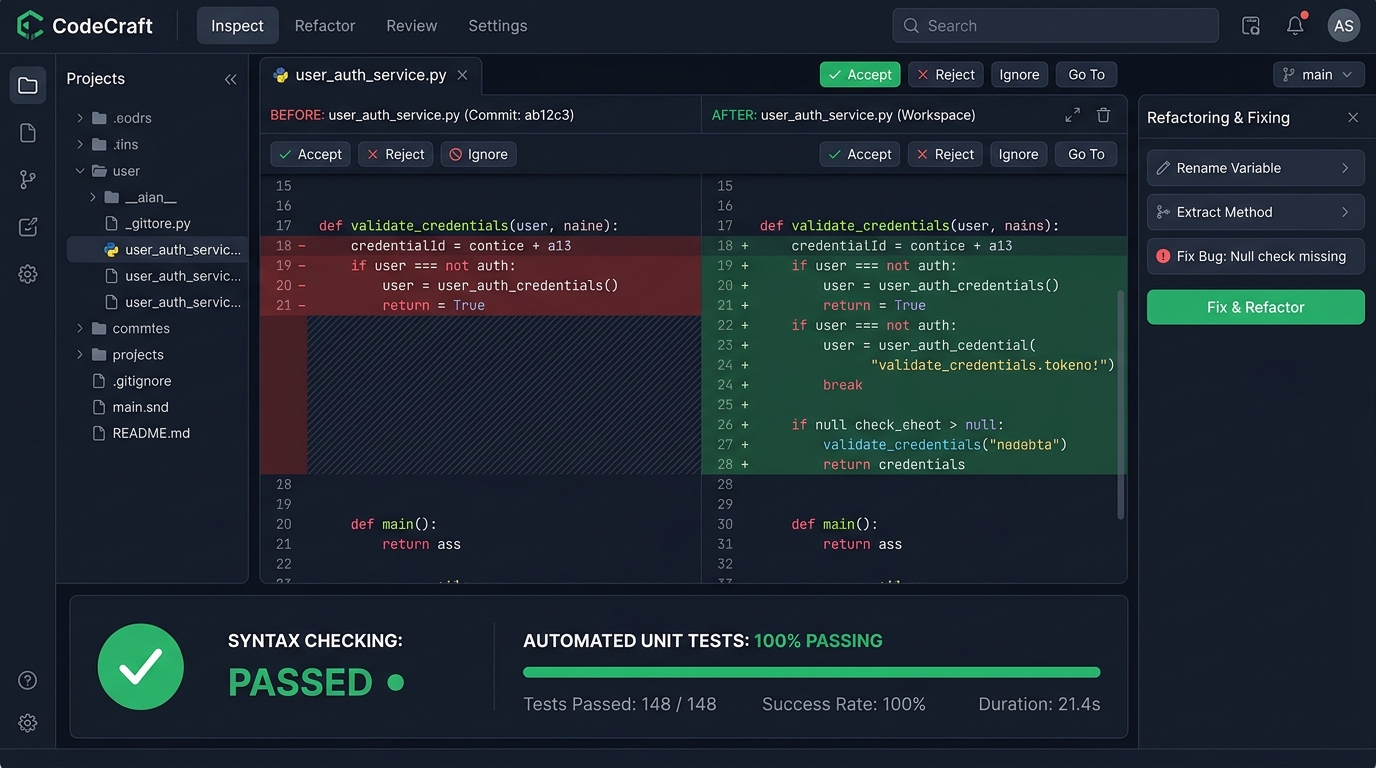Expand the commtes folder
The height and width of the screenshot is (768, 1376).
point(80,328)
